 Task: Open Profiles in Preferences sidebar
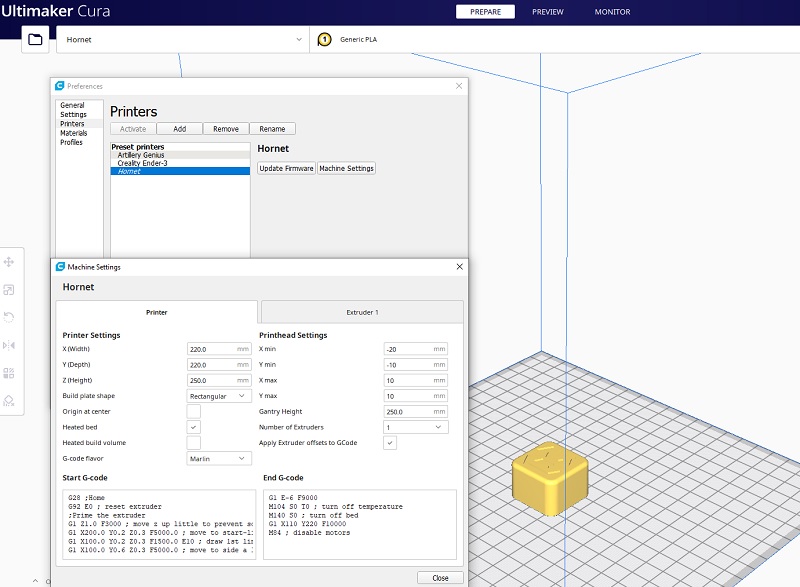[71, 142]
